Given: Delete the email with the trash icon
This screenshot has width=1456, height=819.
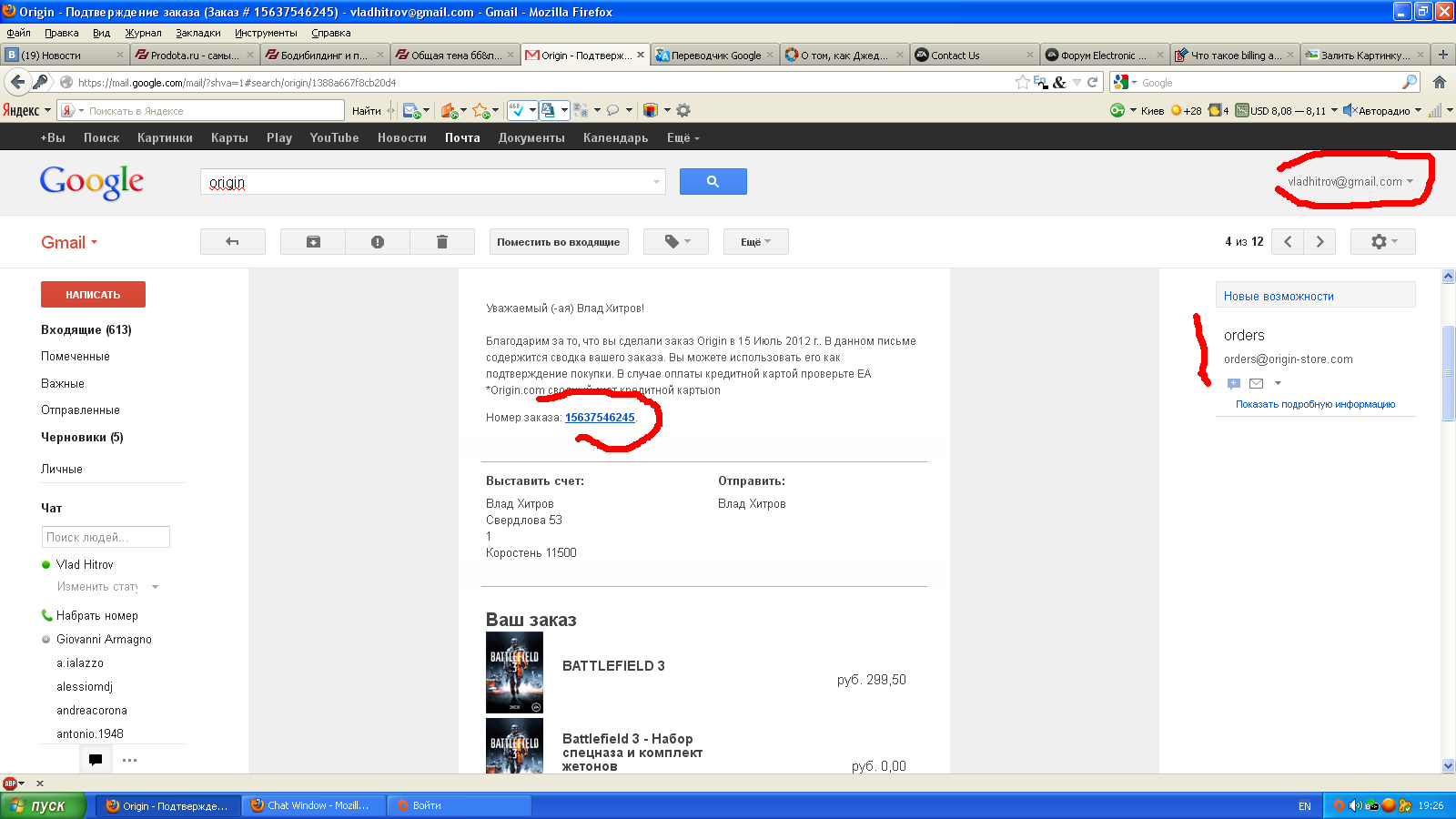Looking at the screenshot, I should point(442,241).
